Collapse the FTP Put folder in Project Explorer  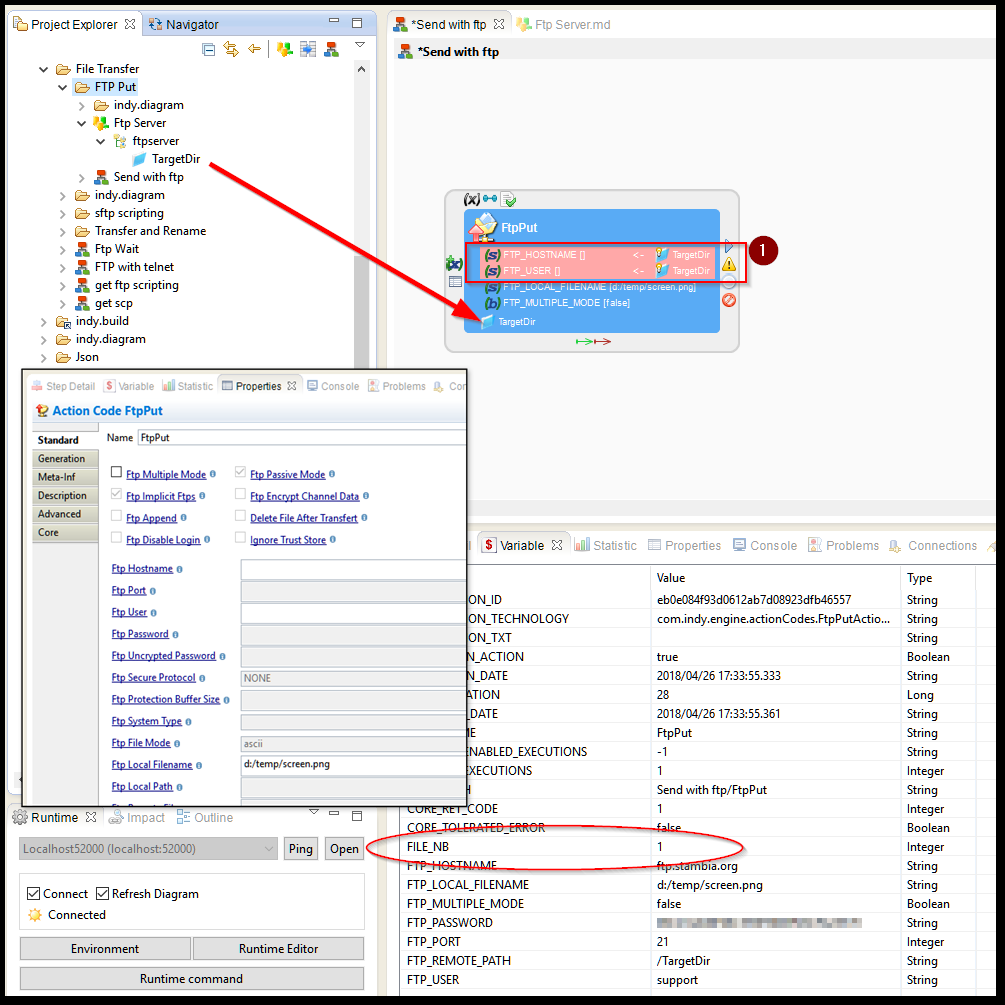(x=62, y=86)
